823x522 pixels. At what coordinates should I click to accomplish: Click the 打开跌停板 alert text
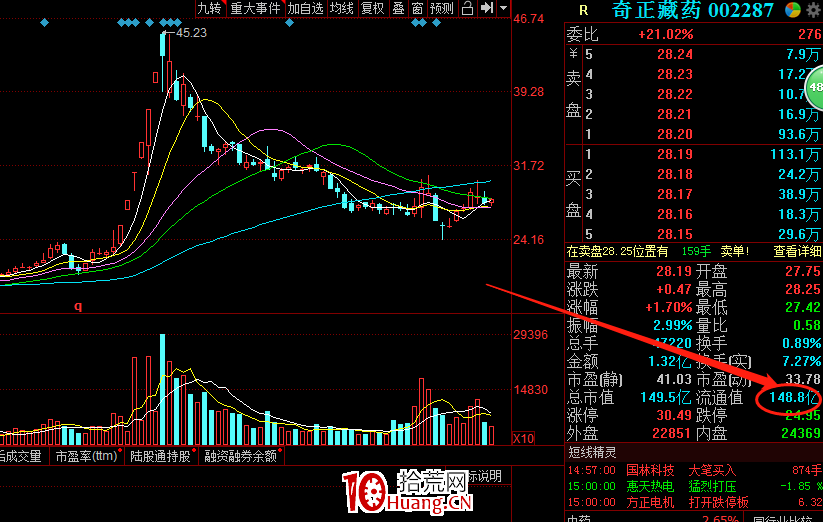(x=719, y=503)
